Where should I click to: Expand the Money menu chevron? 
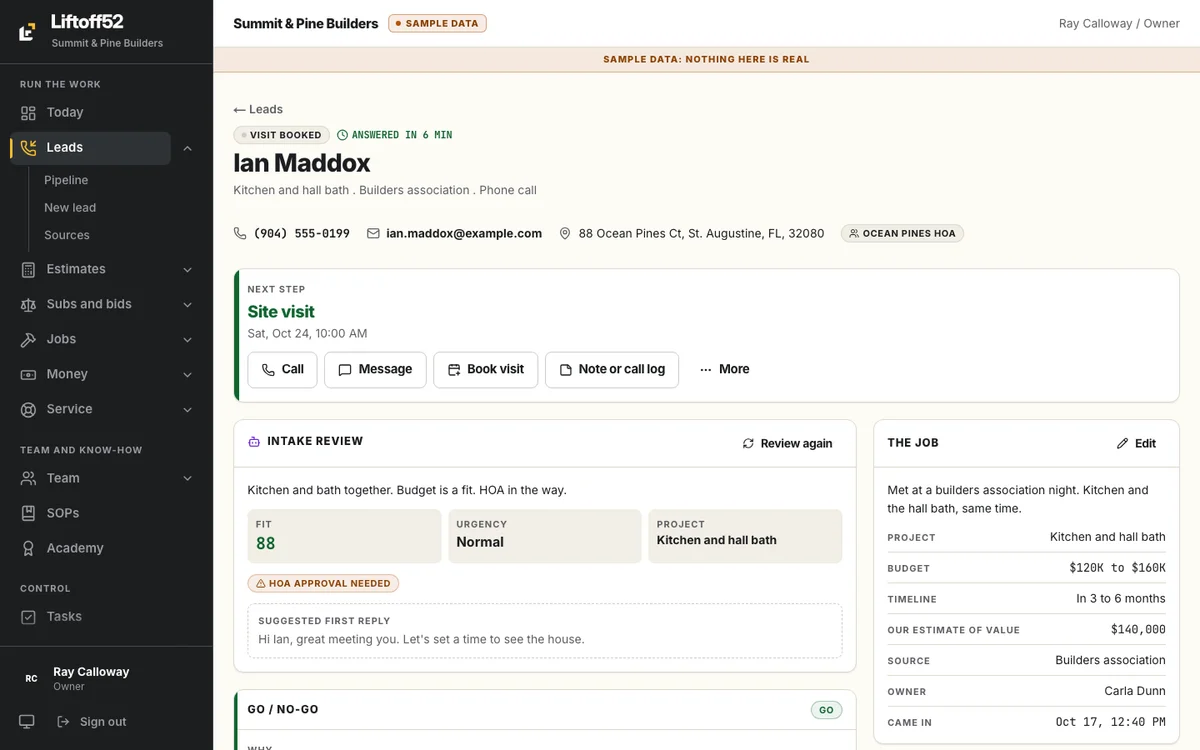187,375
